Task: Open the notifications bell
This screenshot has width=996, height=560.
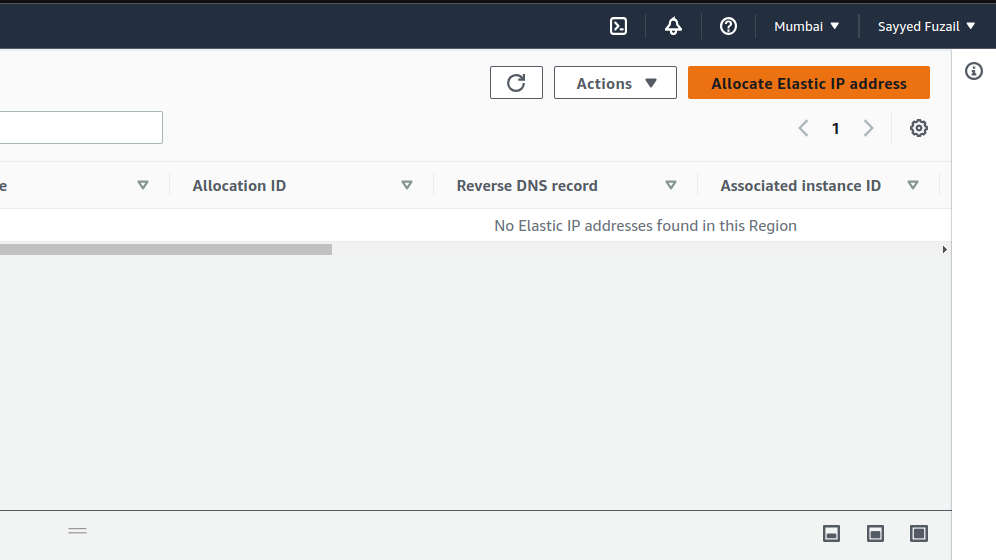Action: tap(673, 26)
